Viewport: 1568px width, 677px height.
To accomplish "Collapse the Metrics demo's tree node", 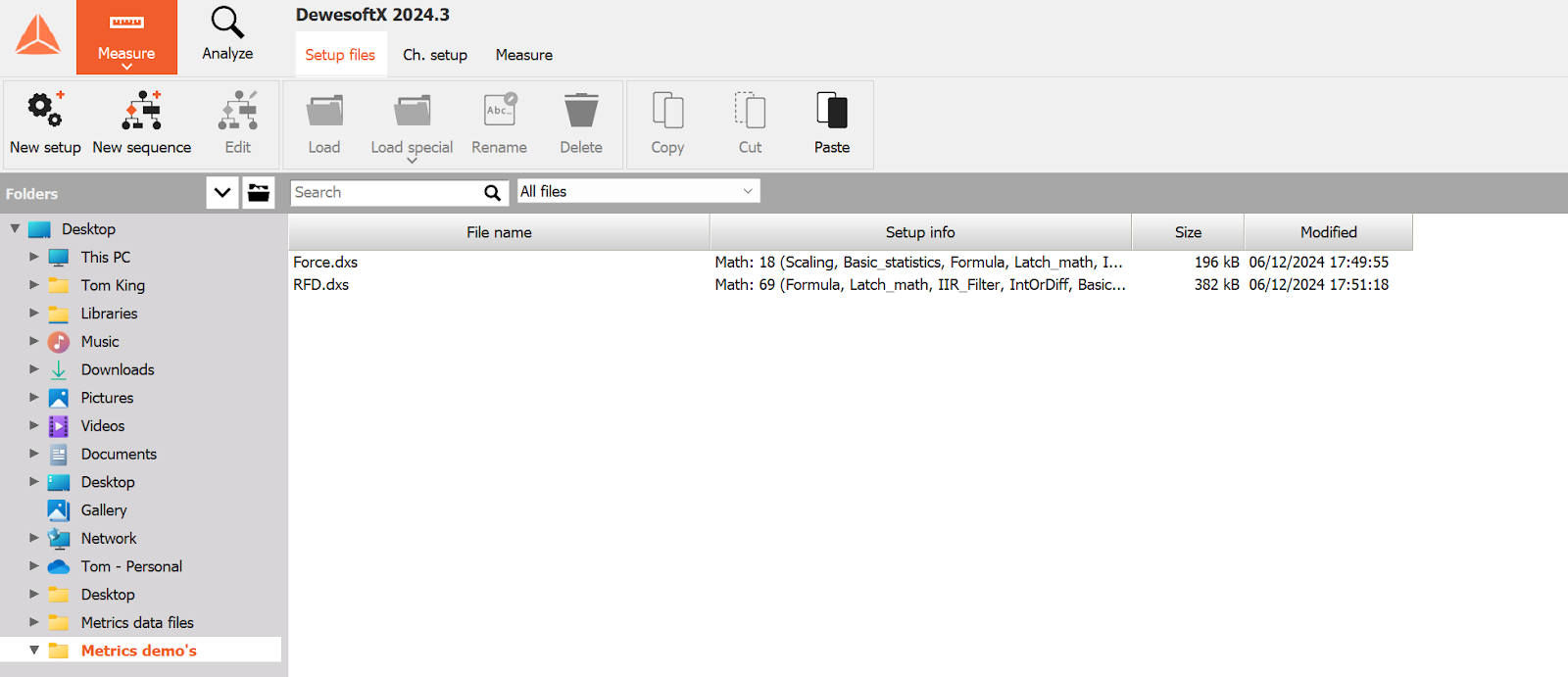I will pos(34,651).
